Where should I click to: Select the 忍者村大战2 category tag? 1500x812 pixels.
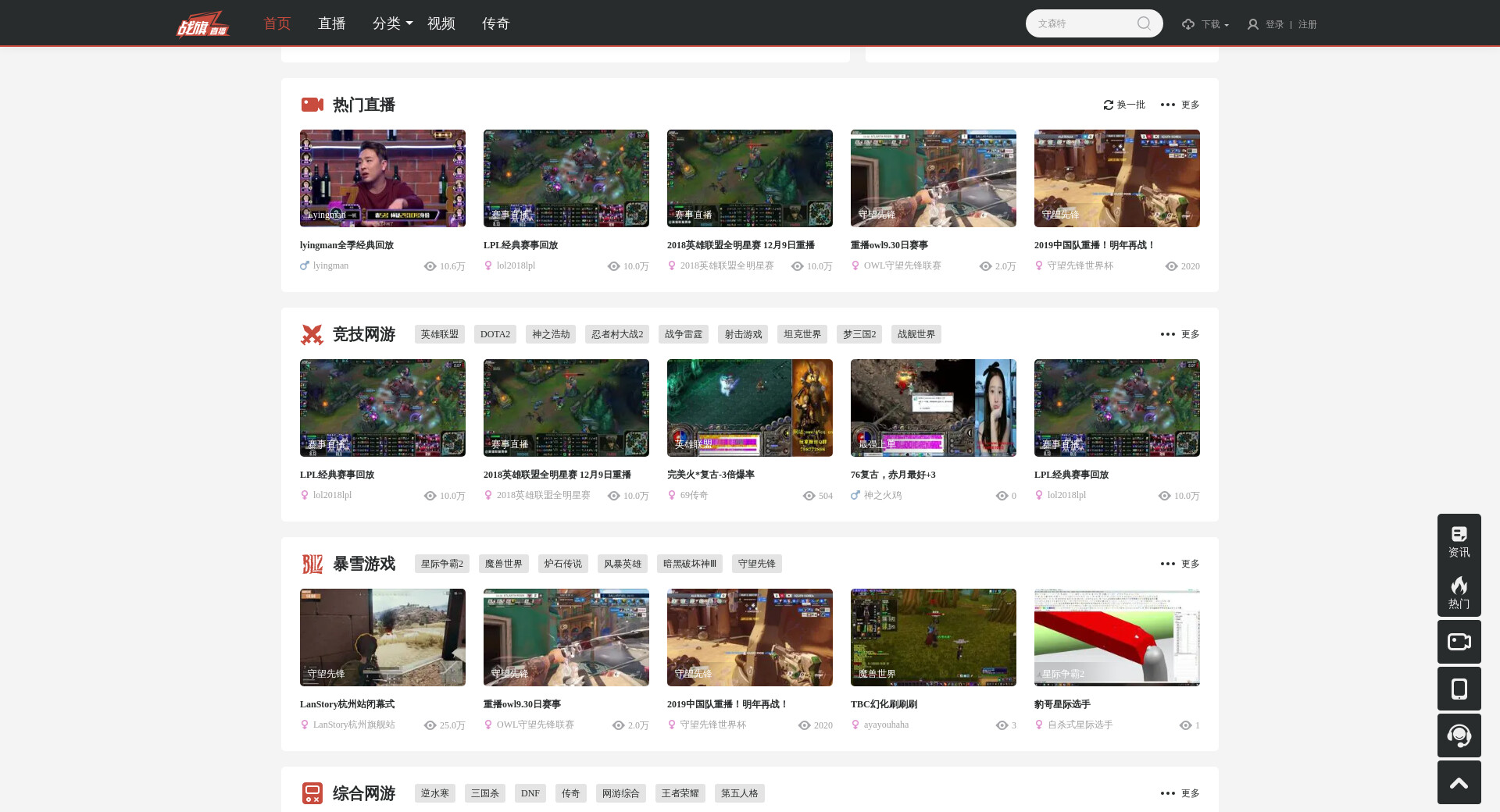[617, 334]
